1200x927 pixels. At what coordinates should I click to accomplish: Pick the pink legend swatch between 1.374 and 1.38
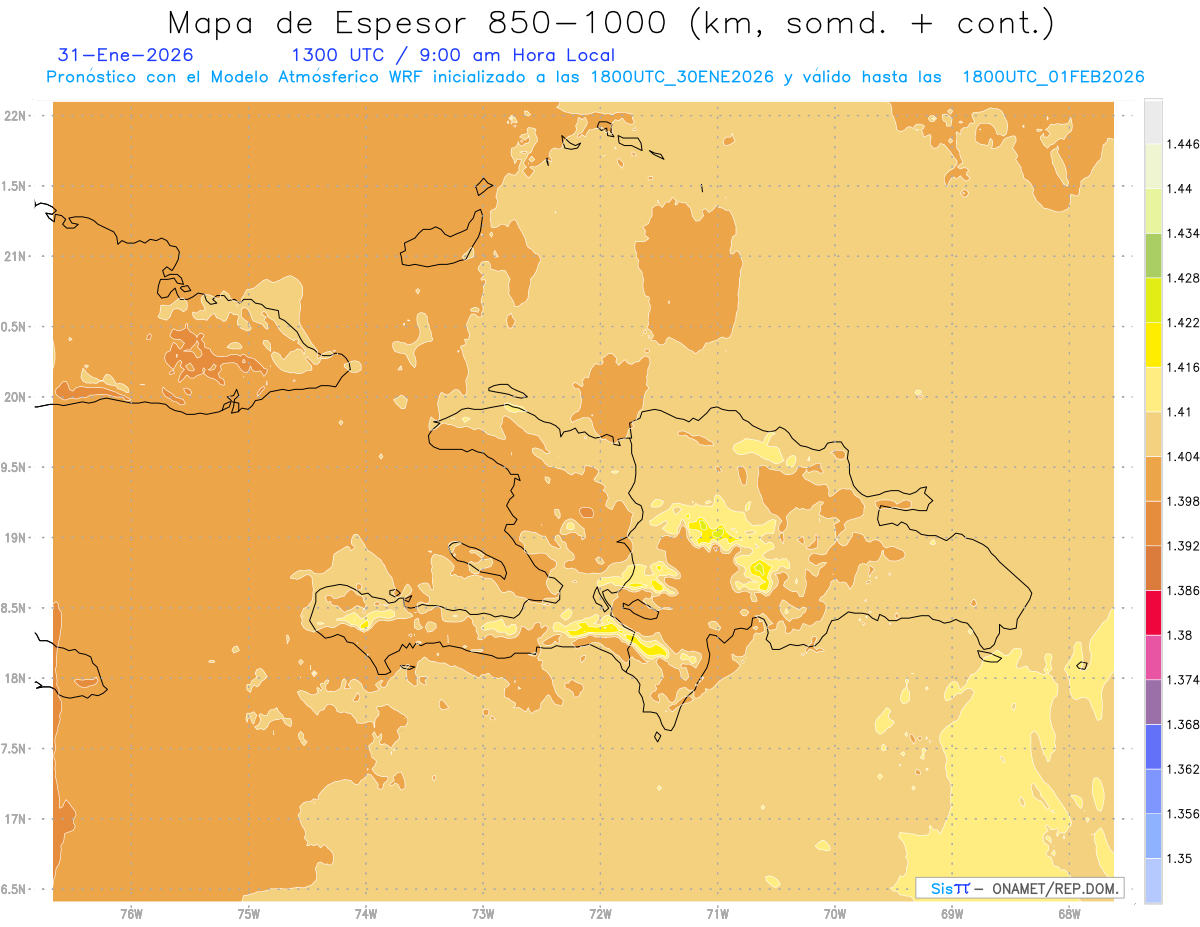click(1153, 657)
